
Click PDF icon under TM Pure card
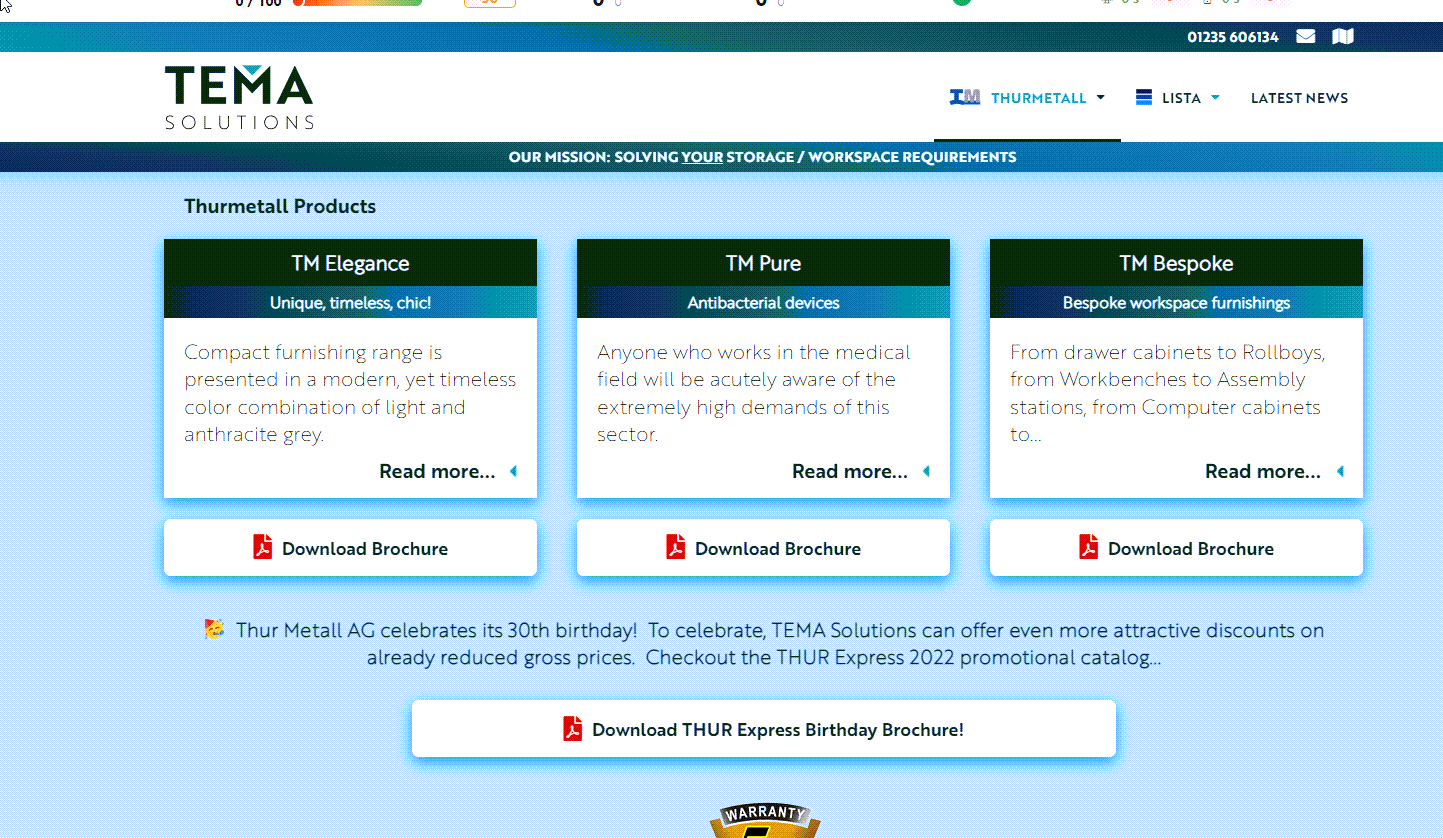tap(676, 547)
